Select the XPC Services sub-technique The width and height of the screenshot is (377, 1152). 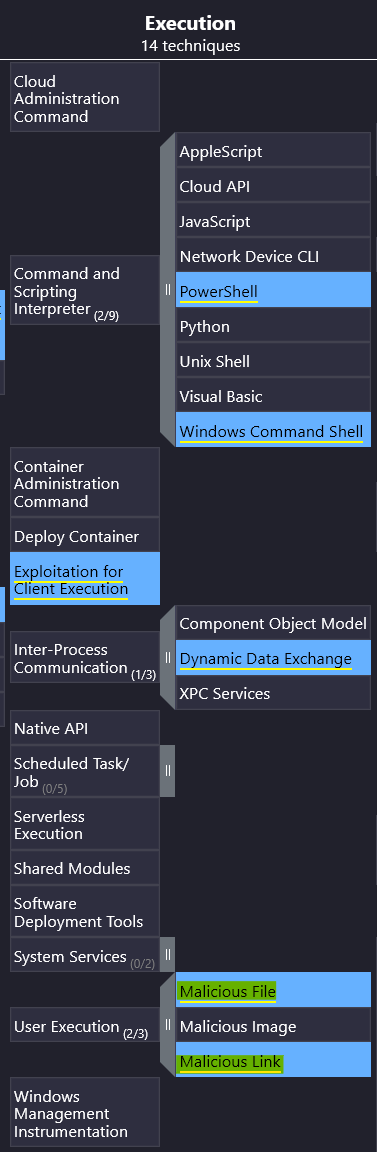coord(273,693)
